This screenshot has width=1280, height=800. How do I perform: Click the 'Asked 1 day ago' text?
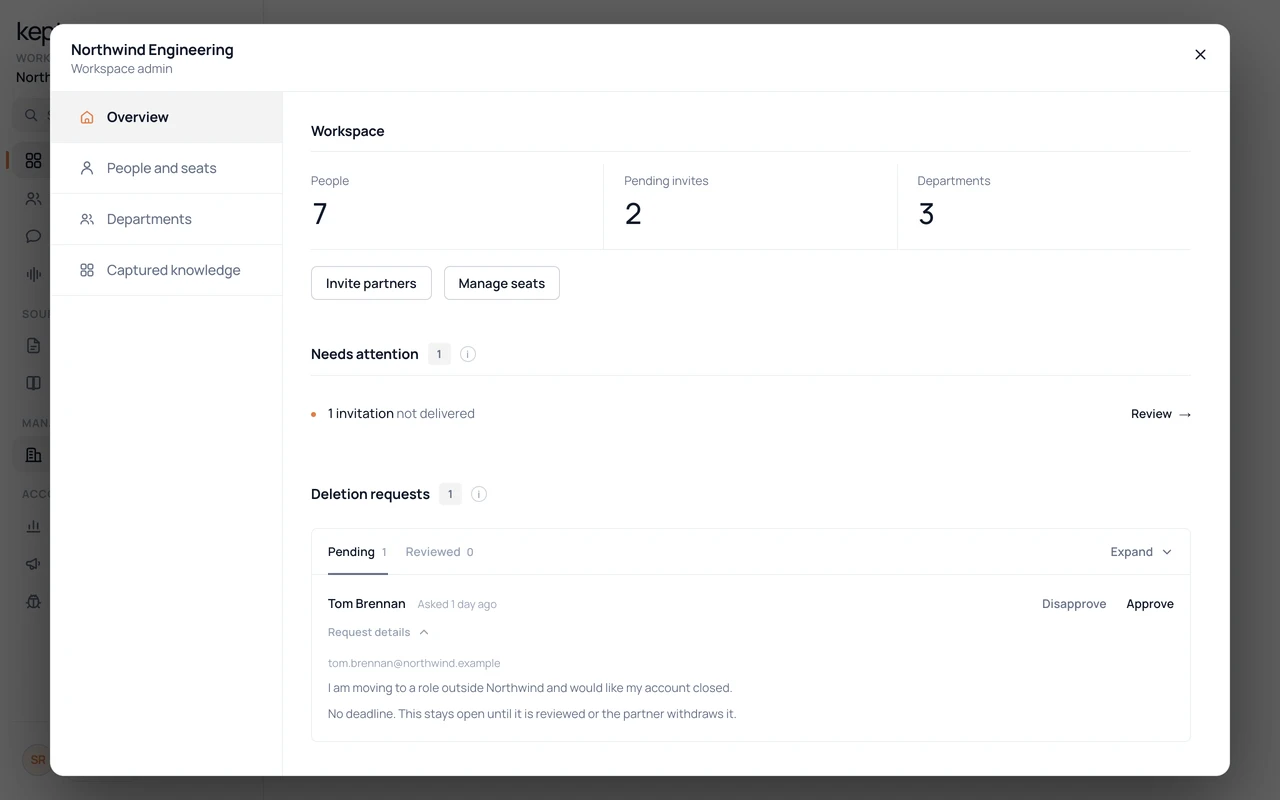pos(457,604)
